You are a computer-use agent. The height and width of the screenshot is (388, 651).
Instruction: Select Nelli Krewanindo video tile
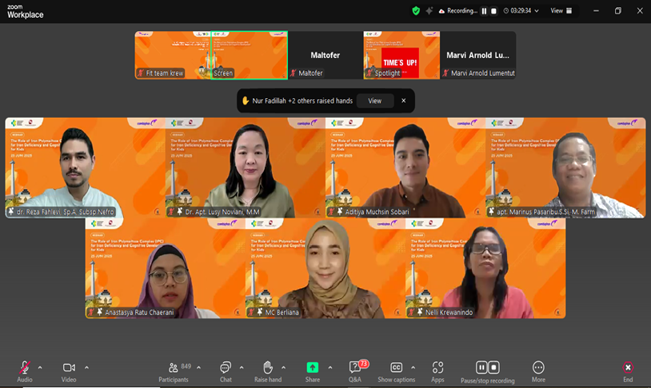tap(486, 268)
